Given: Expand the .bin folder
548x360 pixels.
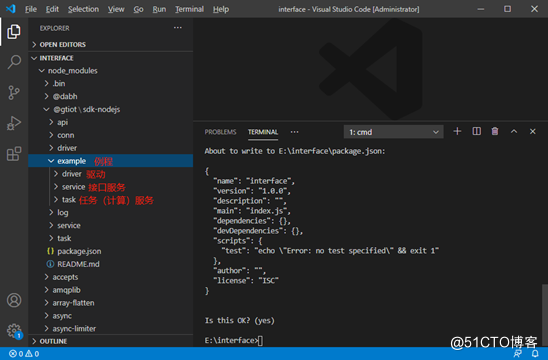Looking at the screenshot, I should pyautogui.click(x=110, y=84).
